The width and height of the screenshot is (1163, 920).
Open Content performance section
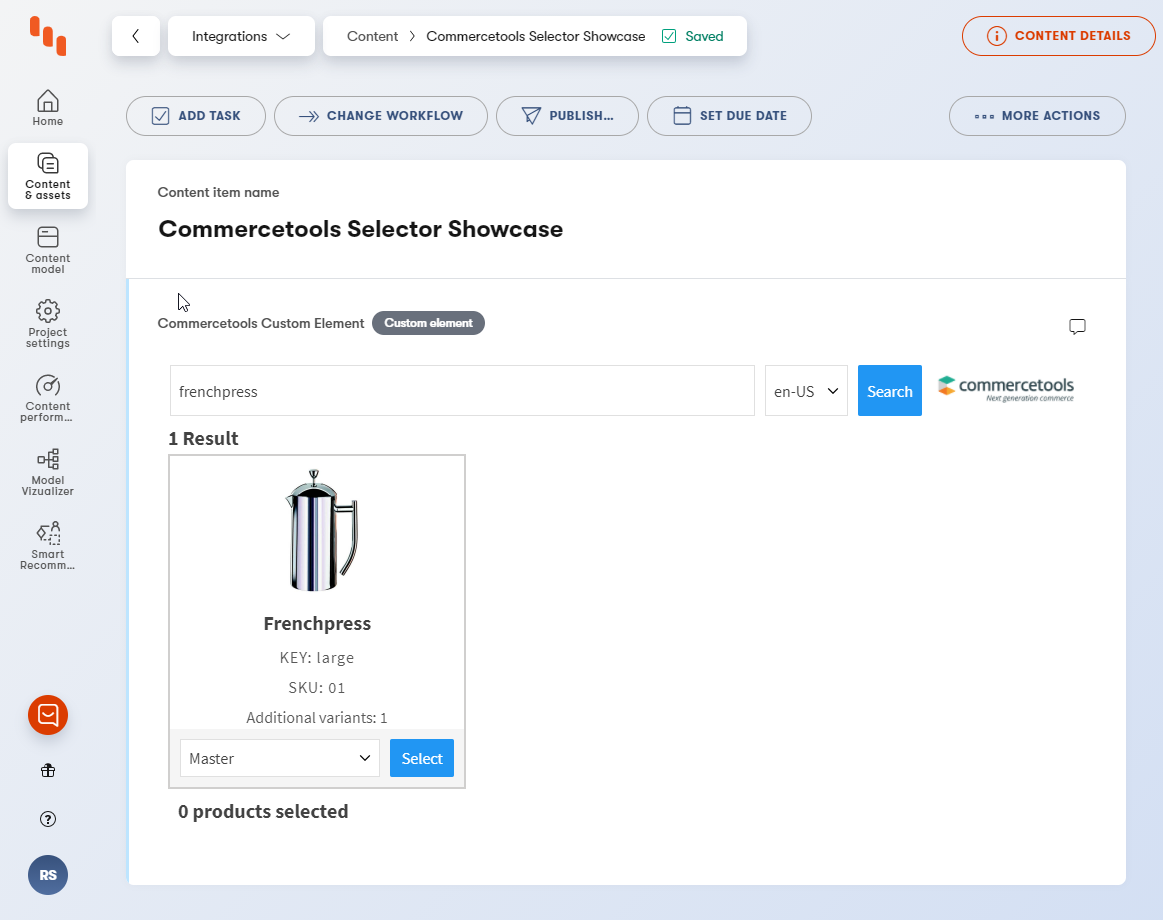tap(47, 398)
